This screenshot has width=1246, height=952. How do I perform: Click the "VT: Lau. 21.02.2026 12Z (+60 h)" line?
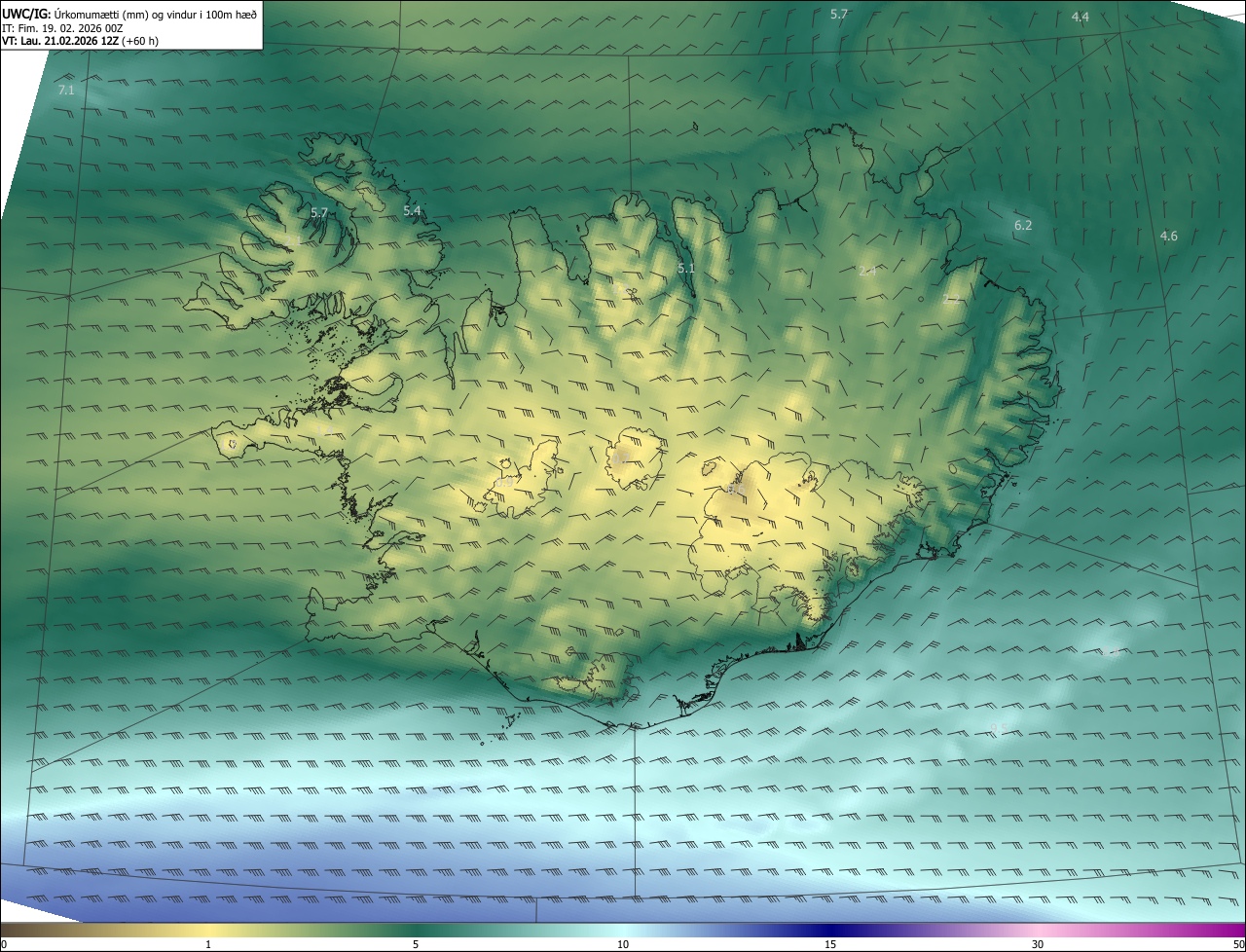(80, 42)
